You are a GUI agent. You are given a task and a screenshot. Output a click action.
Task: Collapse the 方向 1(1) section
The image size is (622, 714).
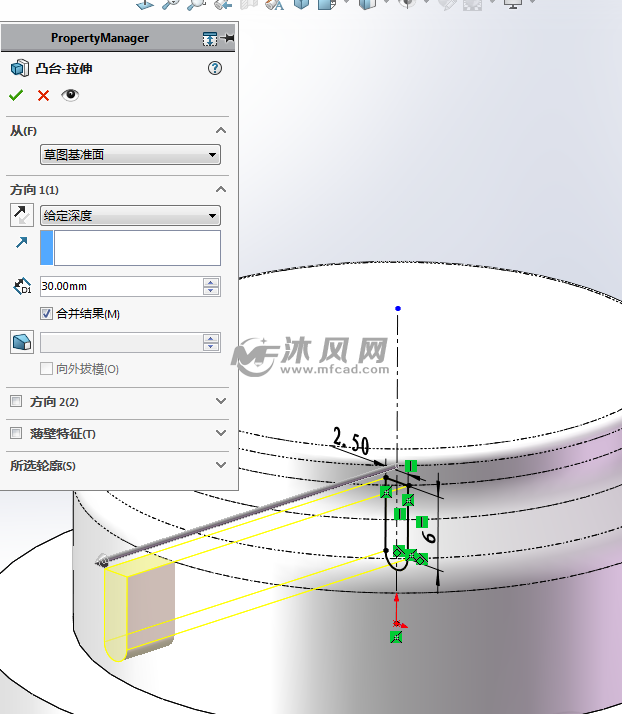[x=221, y=189]
